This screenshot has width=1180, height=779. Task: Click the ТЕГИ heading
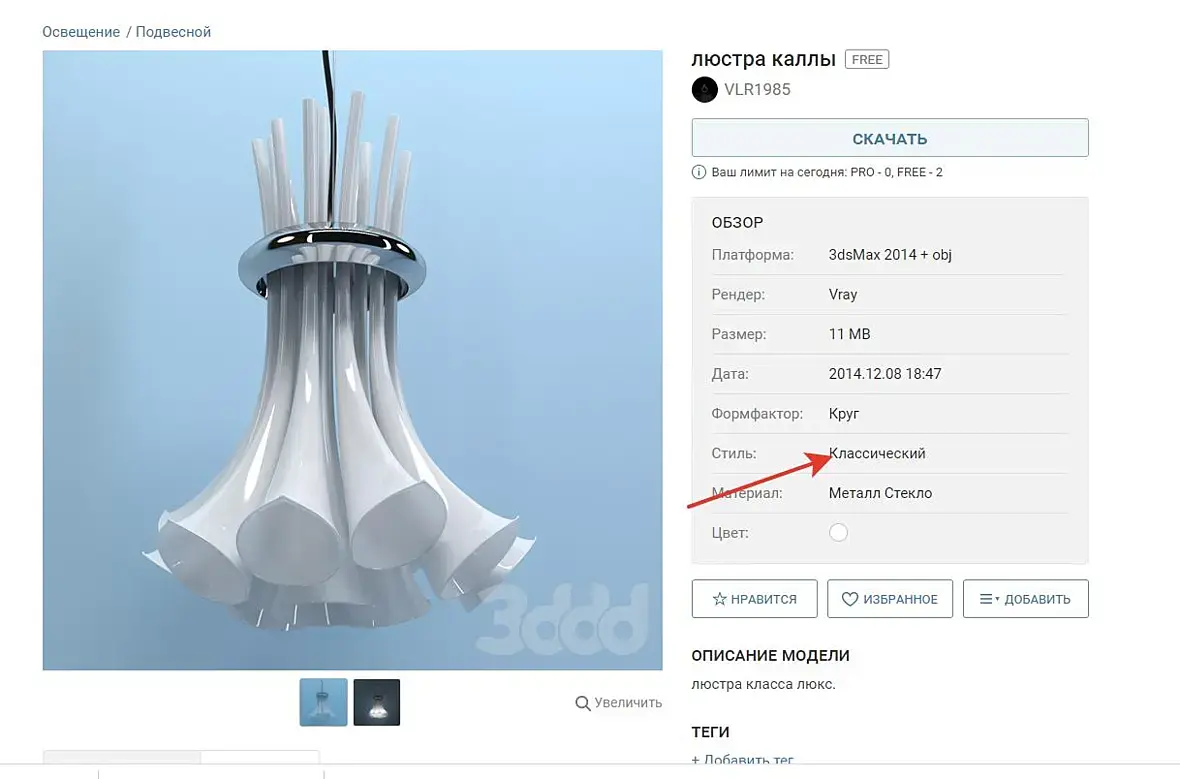pyautogui.click(x=710, y=732)
